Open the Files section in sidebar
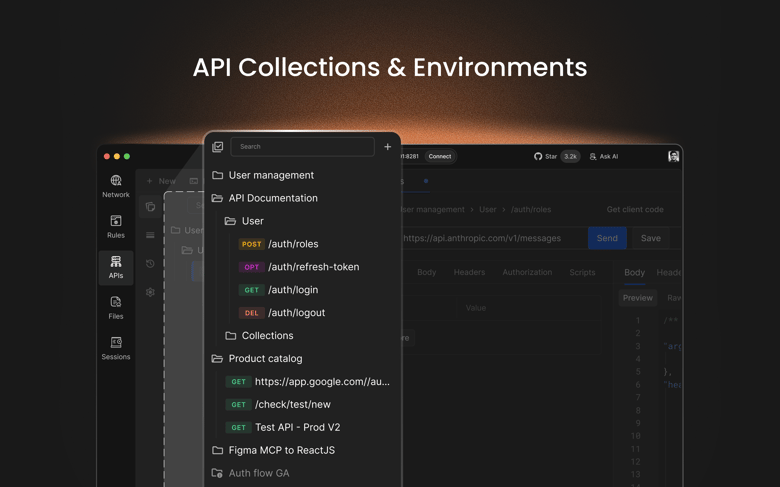This screenshot has height=487, width=780. (x=116, y=307)
